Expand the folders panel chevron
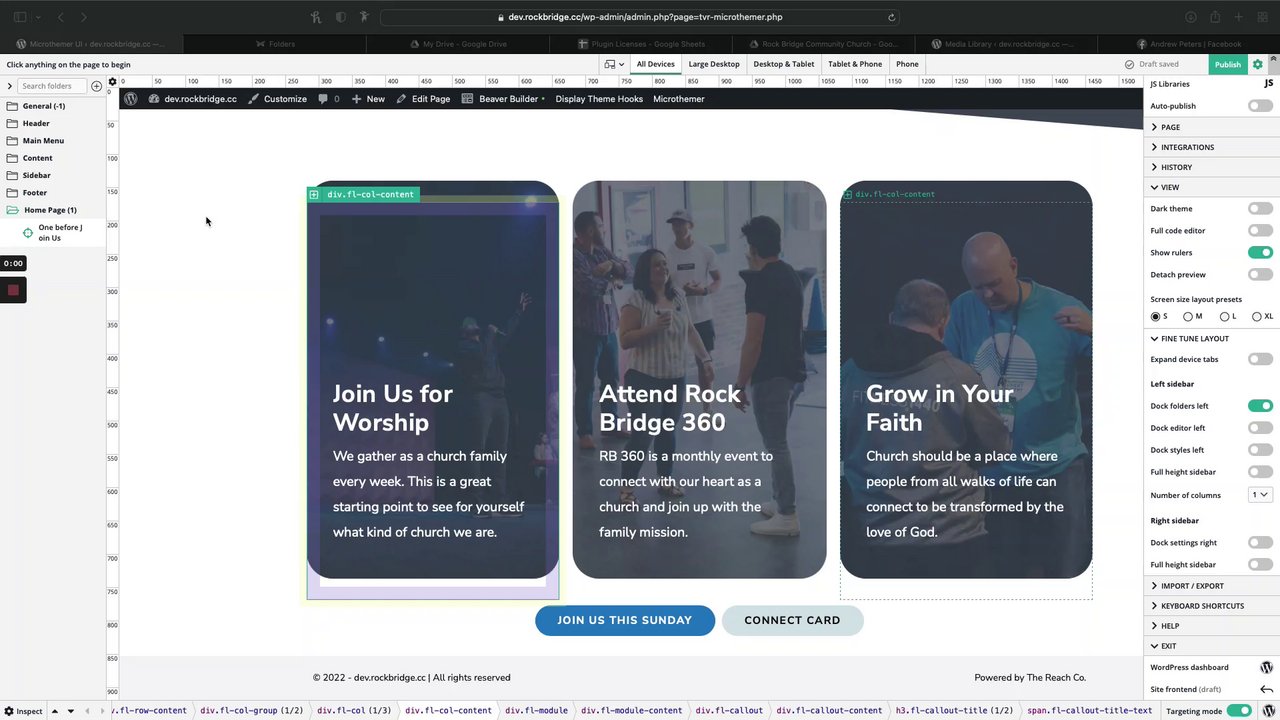 9,86
